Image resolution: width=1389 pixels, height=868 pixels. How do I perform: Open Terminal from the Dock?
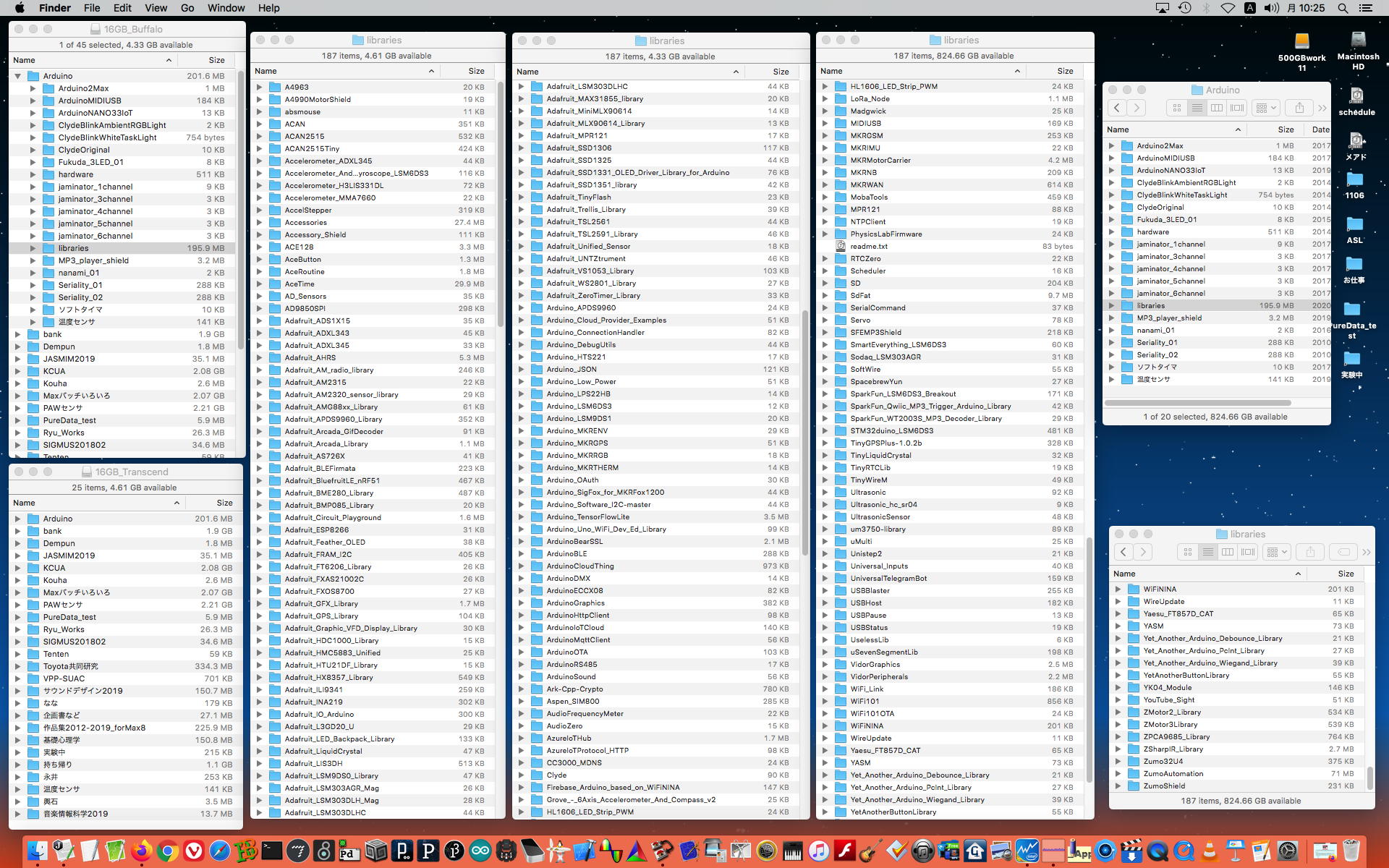(271, 851)
